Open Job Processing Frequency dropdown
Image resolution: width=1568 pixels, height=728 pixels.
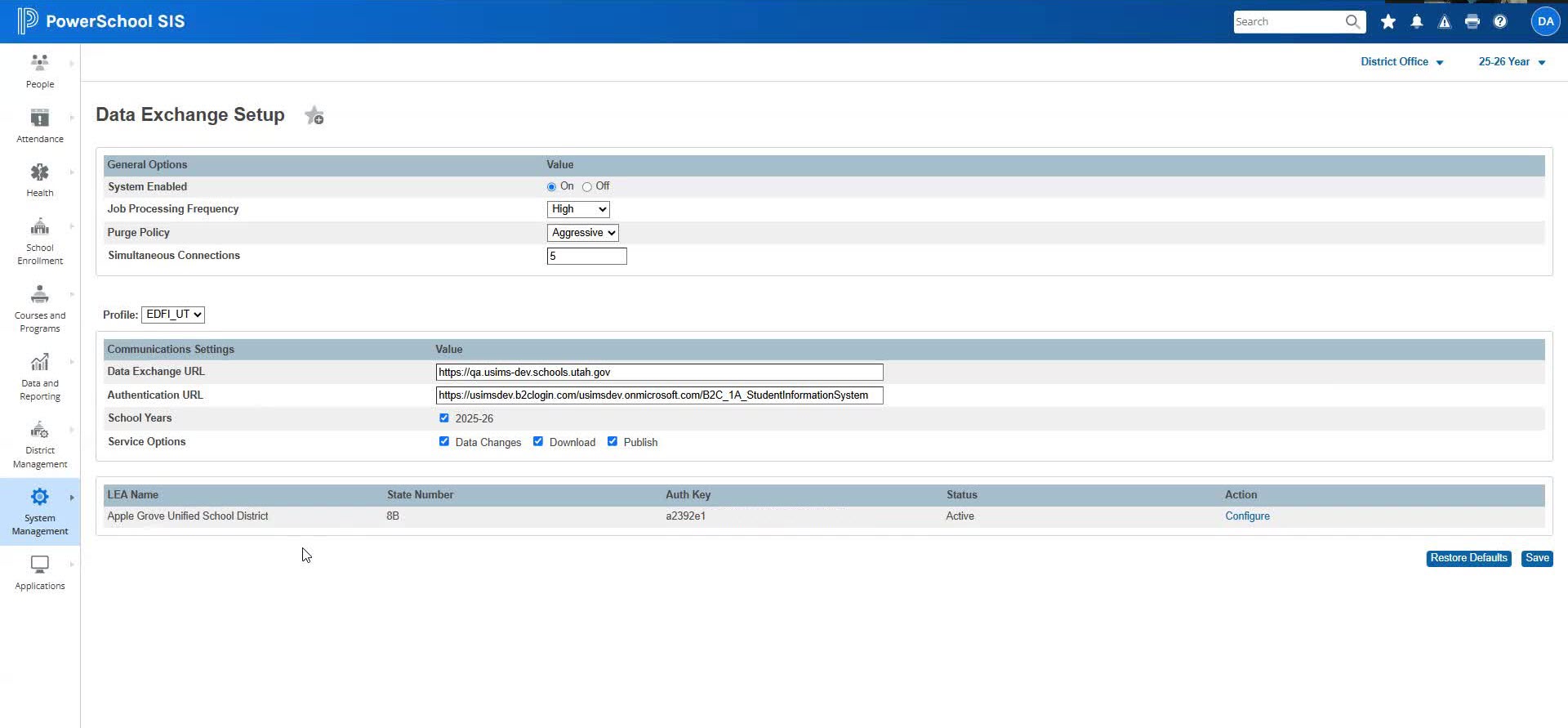coord(578,209)
